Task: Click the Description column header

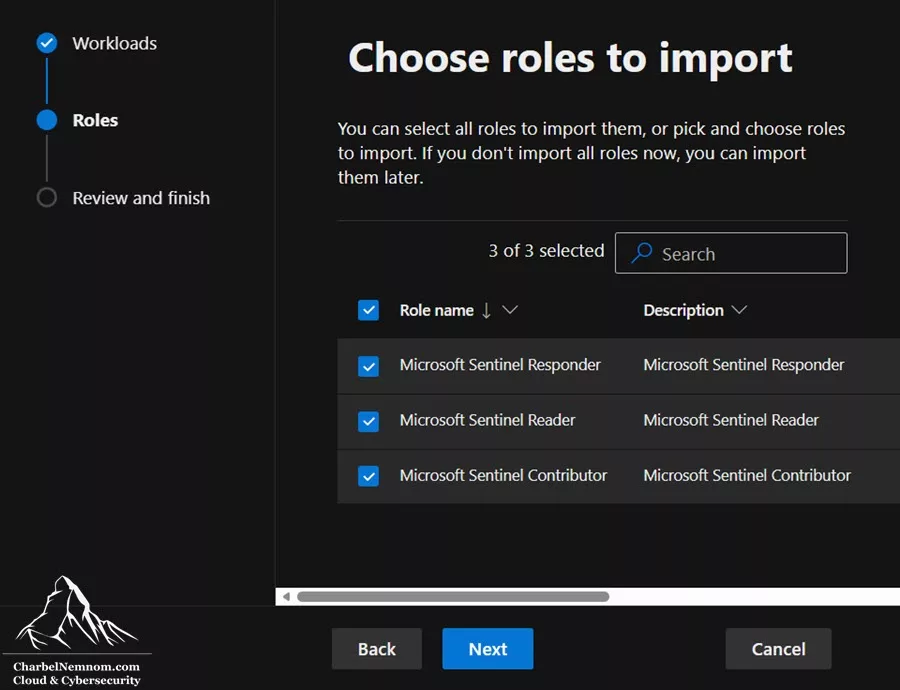Action: point(683,310)
